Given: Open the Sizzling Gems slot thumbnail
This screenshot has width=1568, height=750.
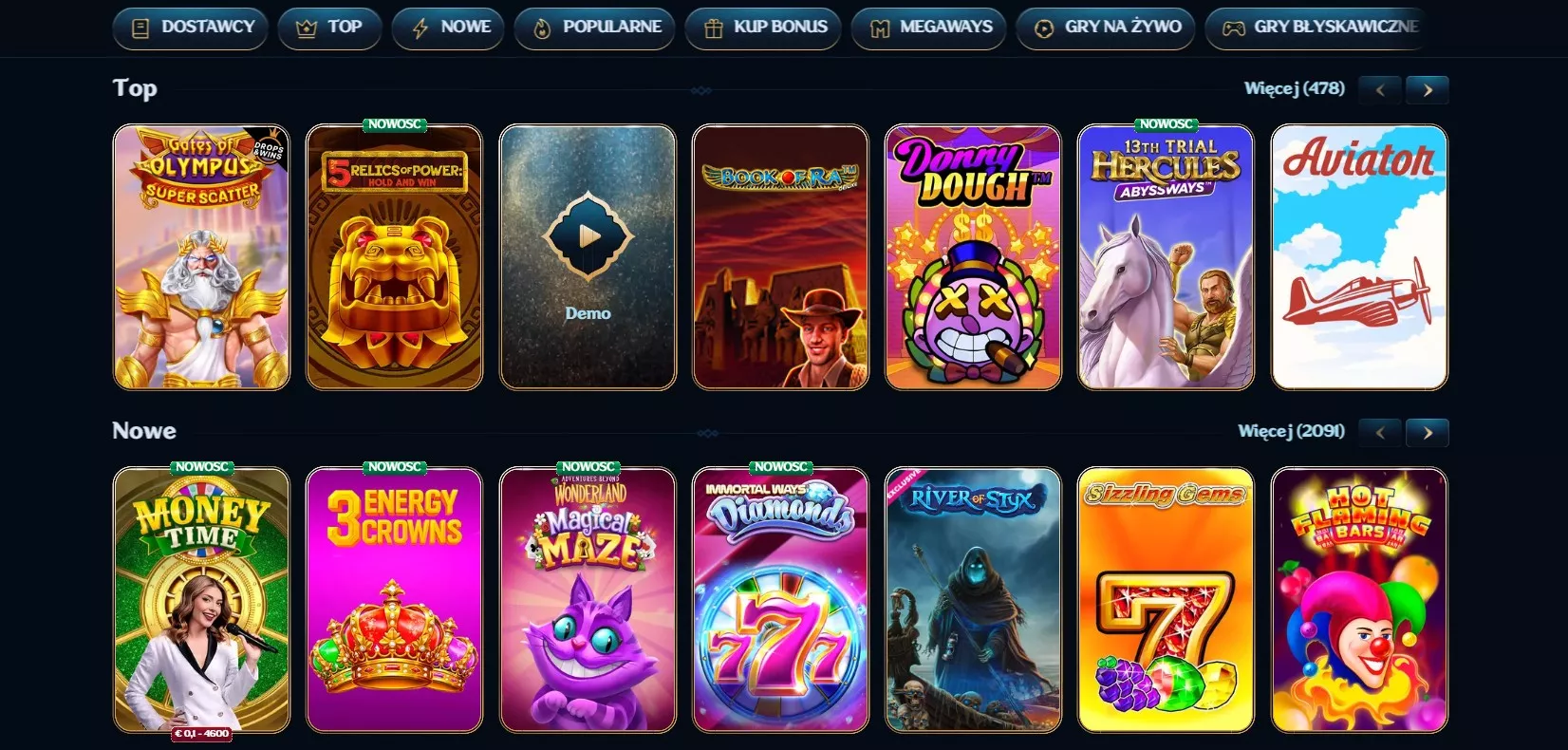Looking at the screenshot, I should [x=1167, y=600].
